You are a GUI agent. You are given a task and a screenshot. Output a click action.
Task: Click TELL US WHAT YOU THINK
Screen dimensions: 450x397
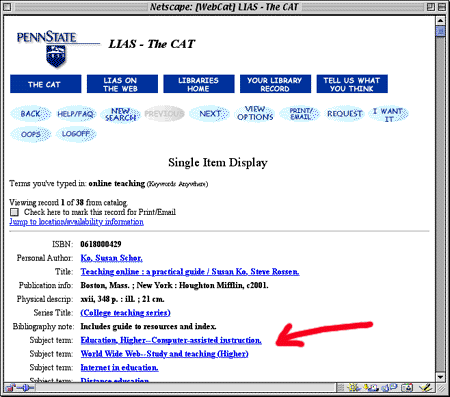point(352,84)
